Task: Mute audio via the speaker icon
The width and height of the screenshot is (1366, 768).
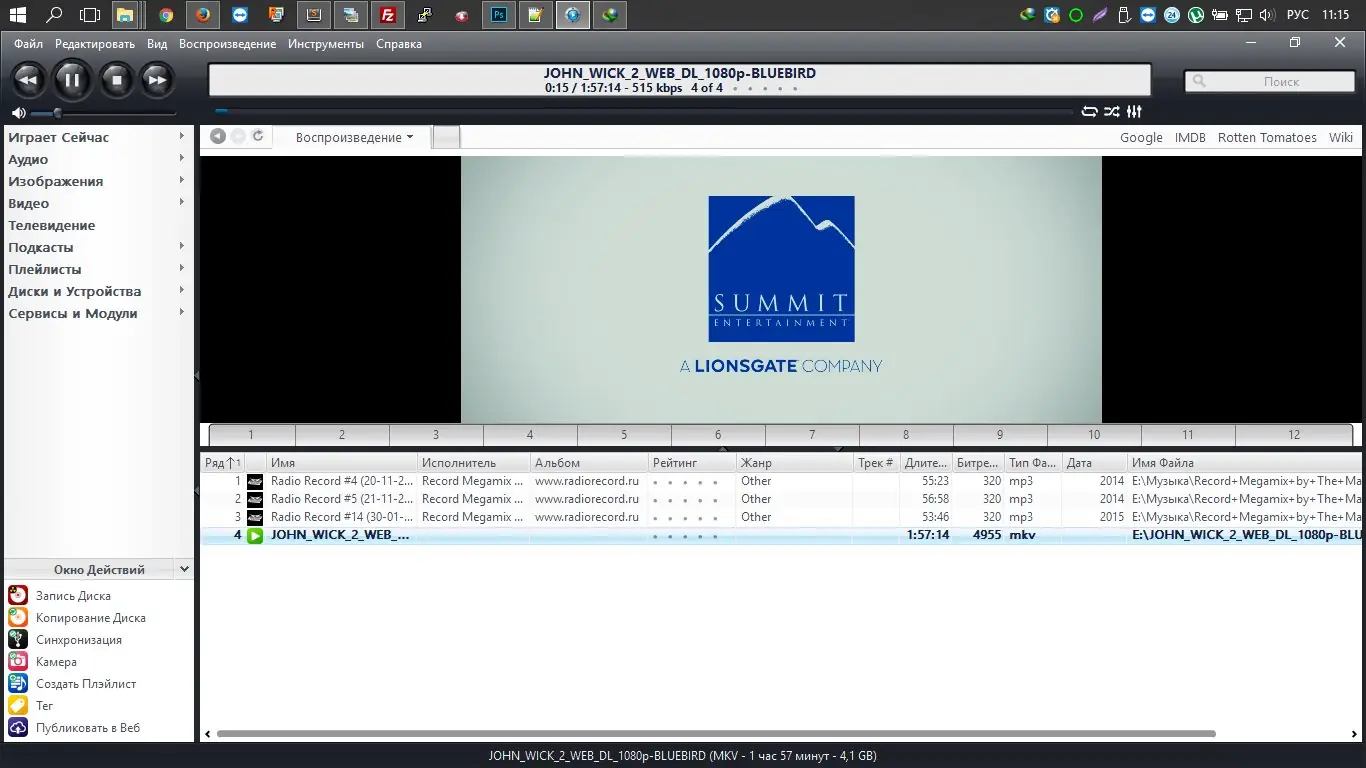Action: [x=18, y=113]
